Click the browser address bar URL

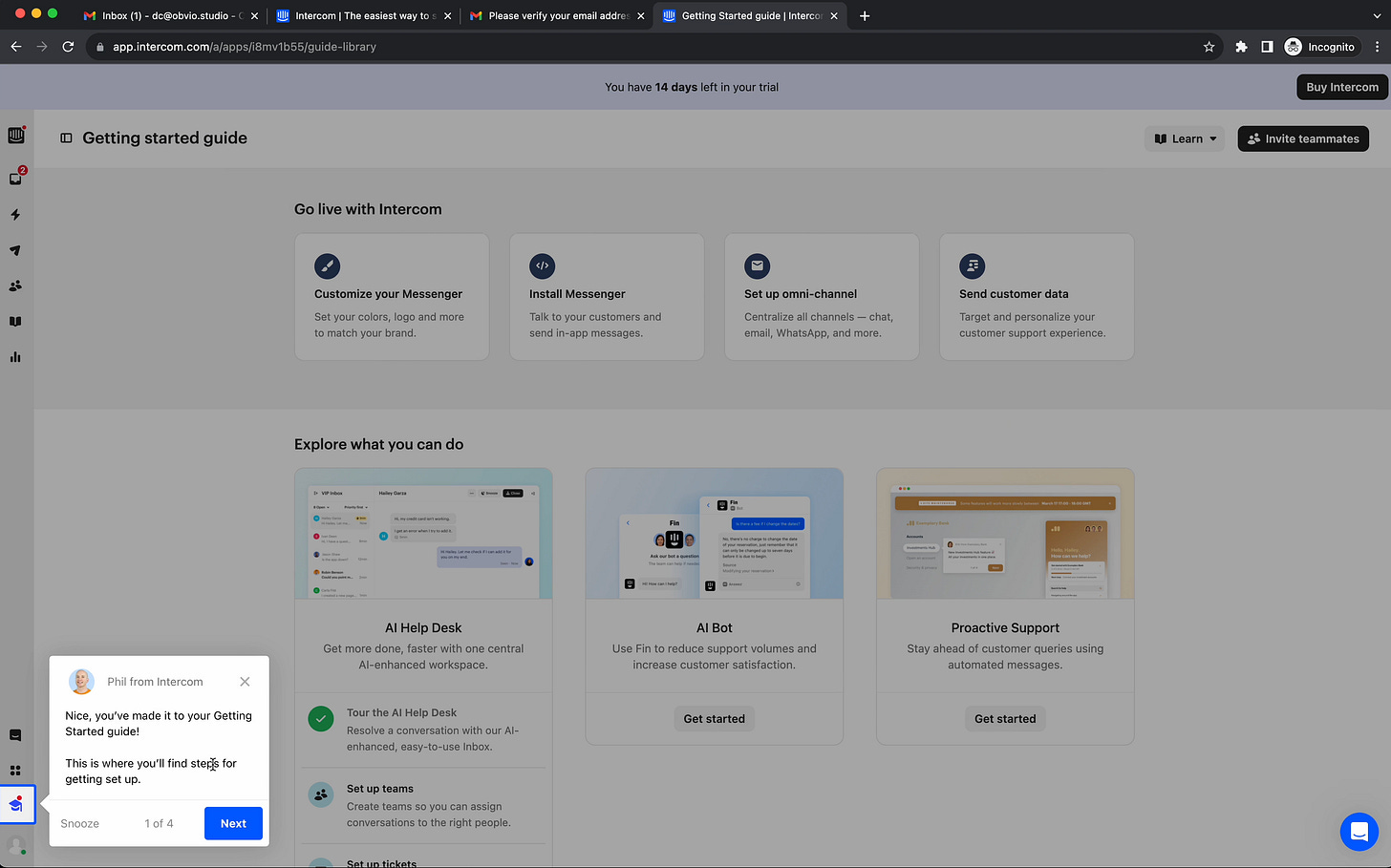pyautogui.click(x=245, y=47)
